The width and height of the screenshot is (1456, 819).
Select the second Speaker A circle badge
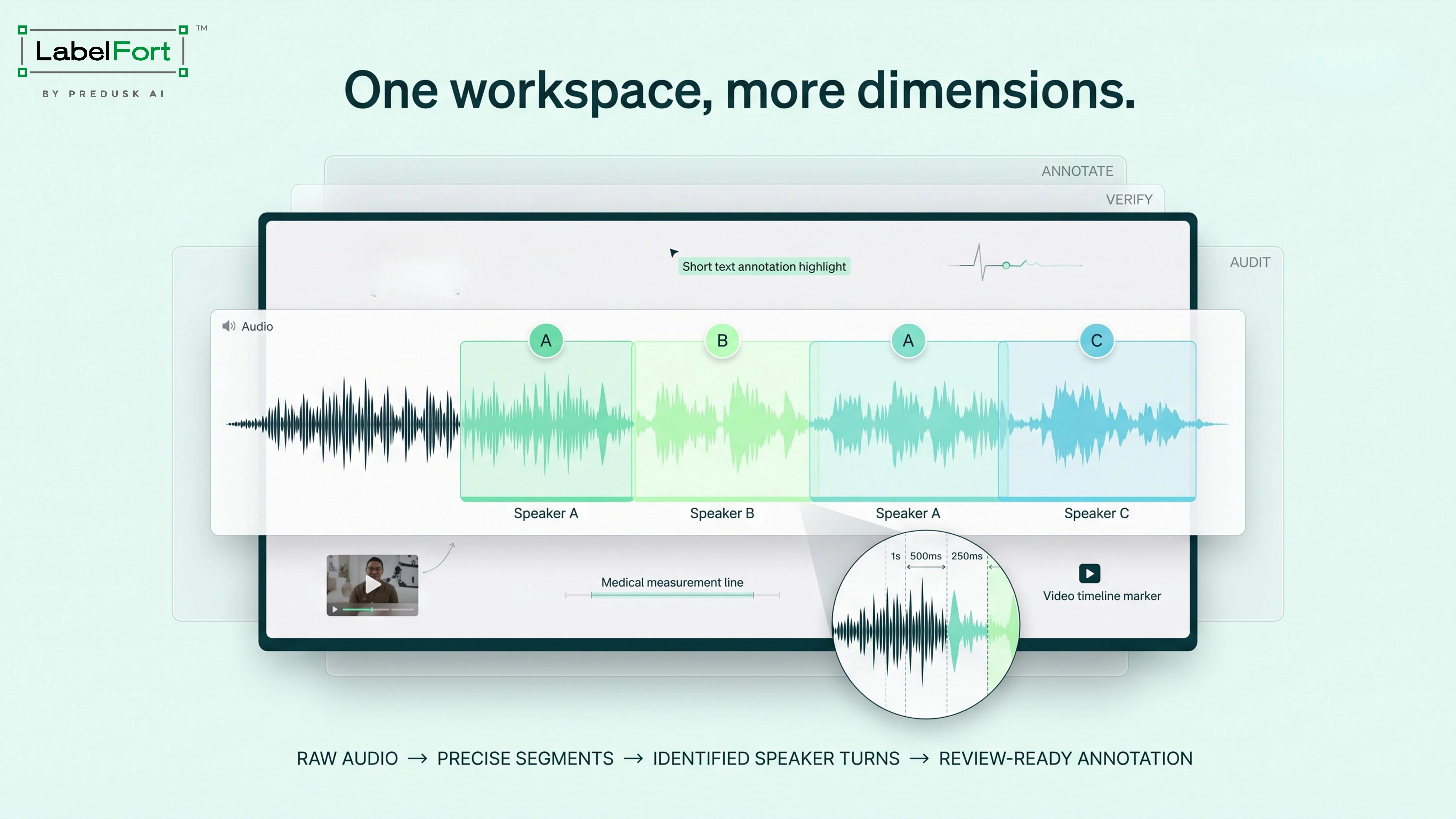coord(908,341)
